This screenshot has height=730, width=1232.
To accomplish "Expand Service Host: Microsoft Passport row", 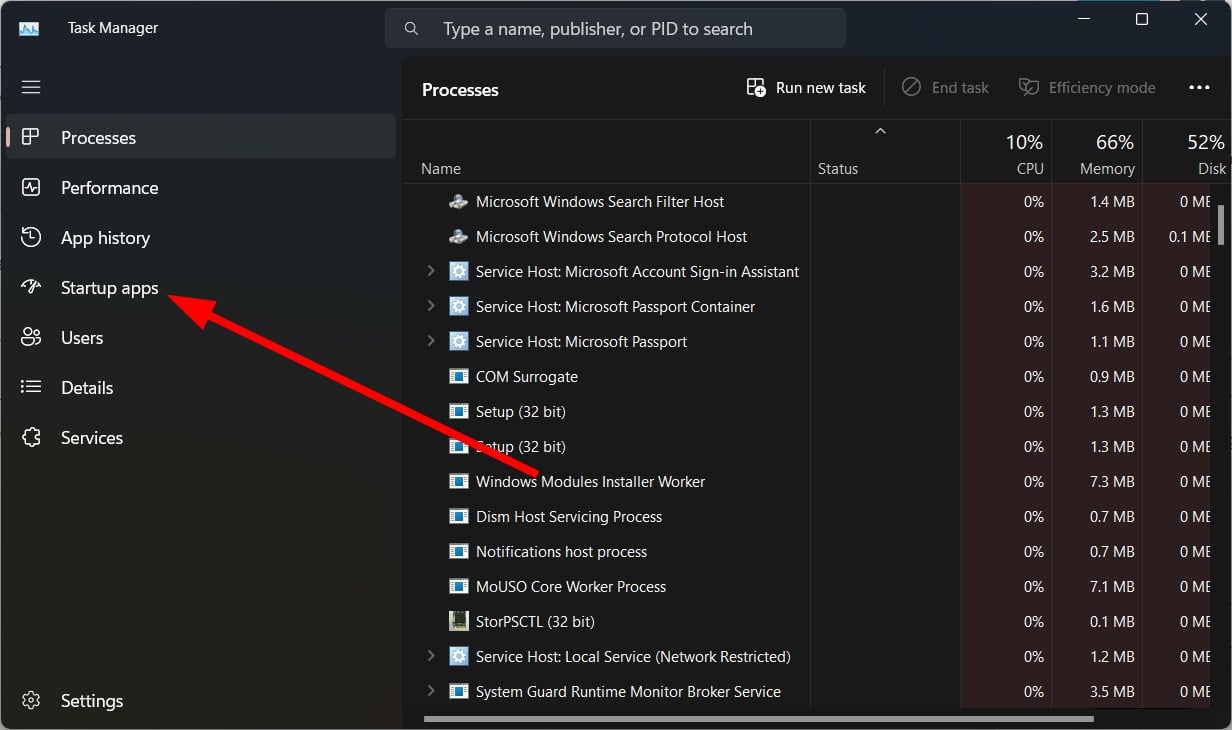I will tap(431, 341).
